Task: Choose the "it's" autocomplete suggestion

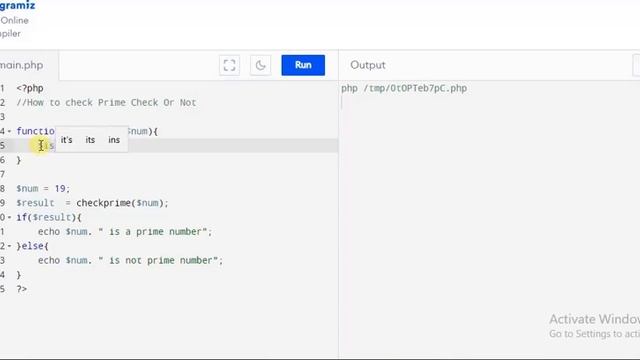Action: (x=67, y=140)
